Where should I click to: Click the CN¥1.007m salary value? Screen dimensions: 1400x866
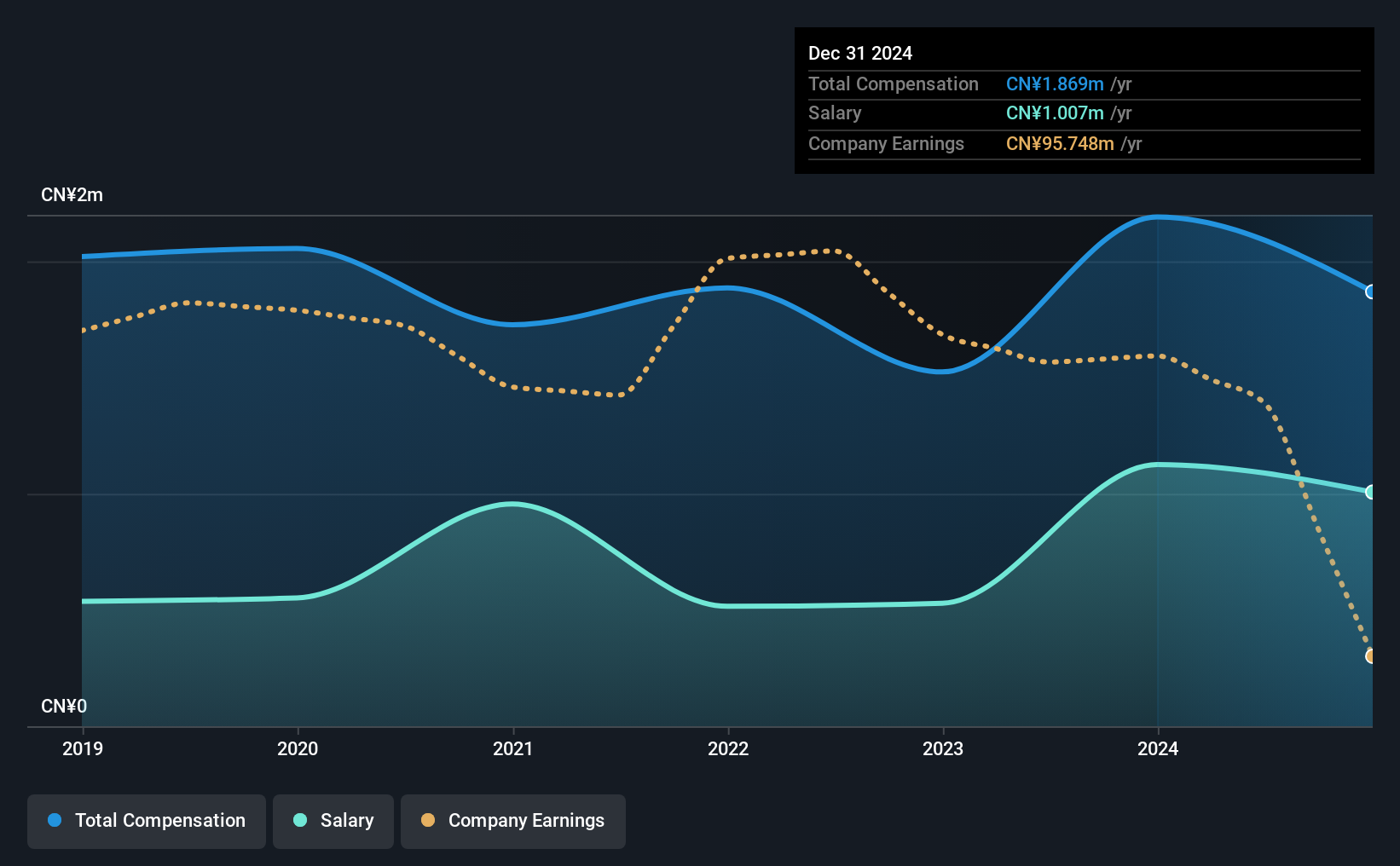[1055, 113]
